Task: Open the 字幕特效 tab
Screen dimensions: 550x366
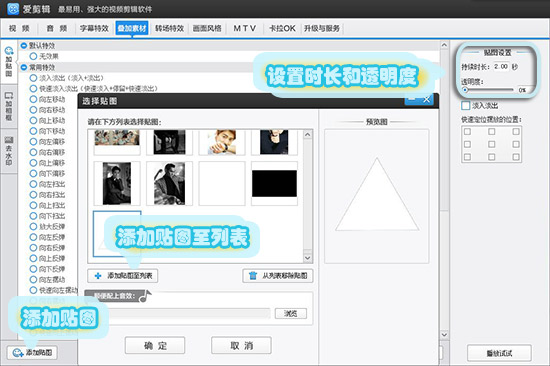Action: coord(94,28)
